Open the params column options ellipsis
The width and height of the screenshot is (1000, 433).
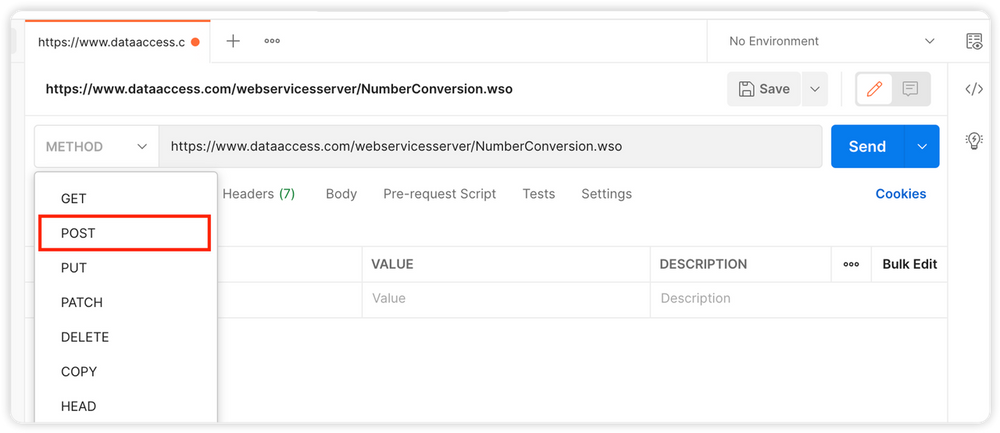point(851,264)
